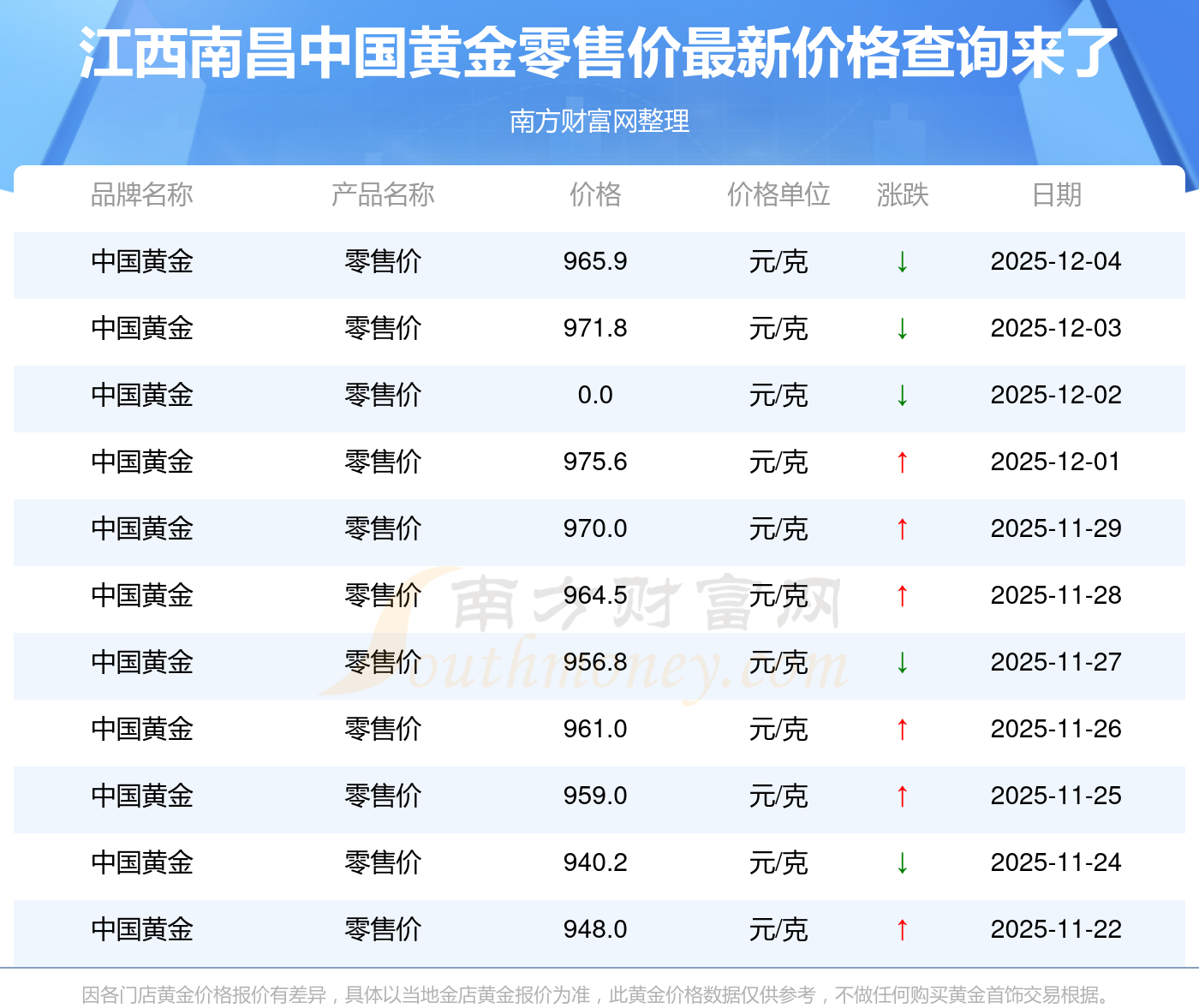Select the price 971.8
The image size is (1199, 1008).
point(595,328)
